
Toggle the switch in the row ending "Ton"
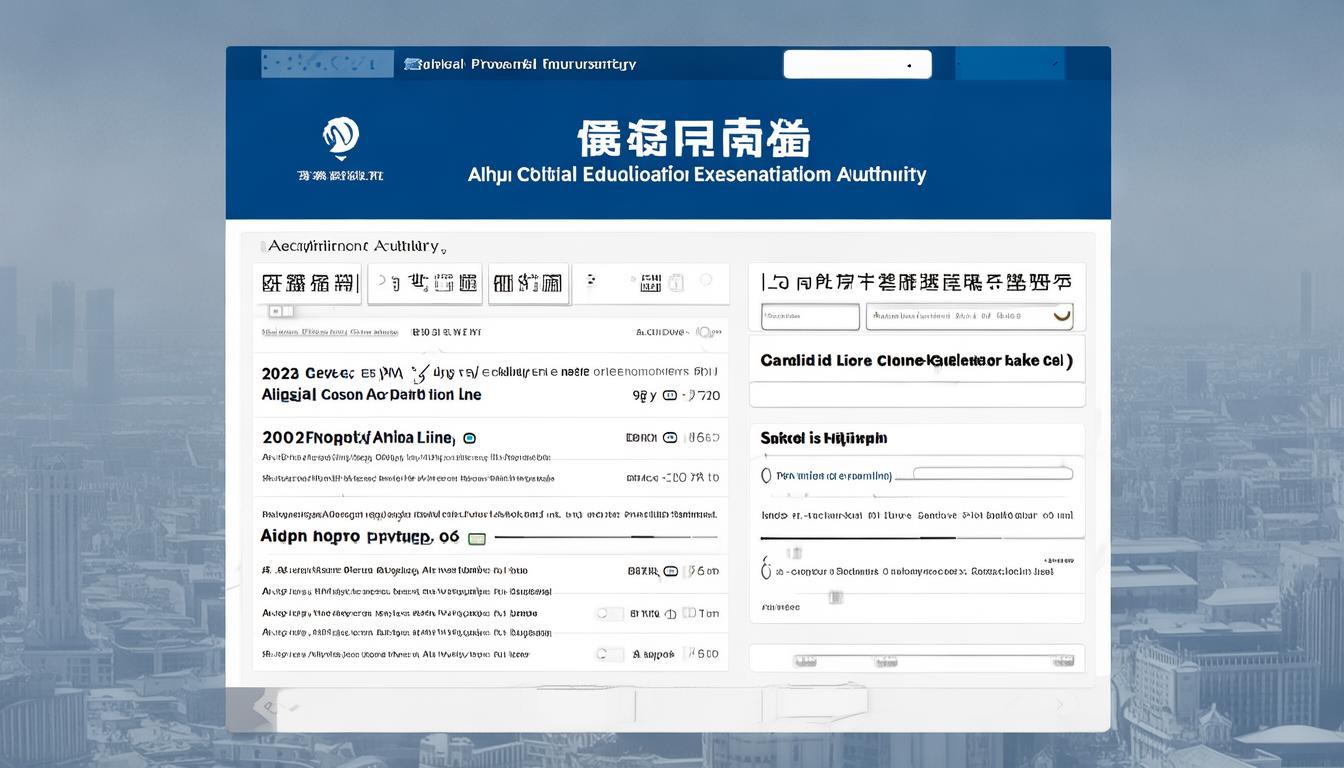(x=609, y=613)
